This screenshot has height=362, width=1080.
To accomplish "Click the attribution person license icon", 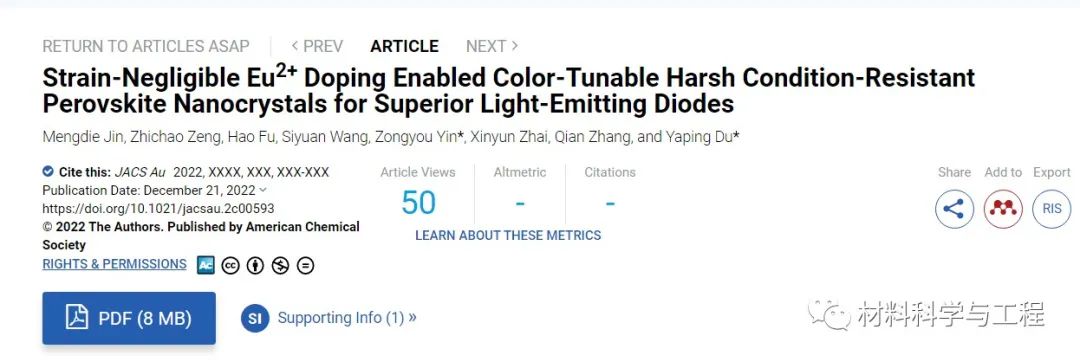I will 255,265.
